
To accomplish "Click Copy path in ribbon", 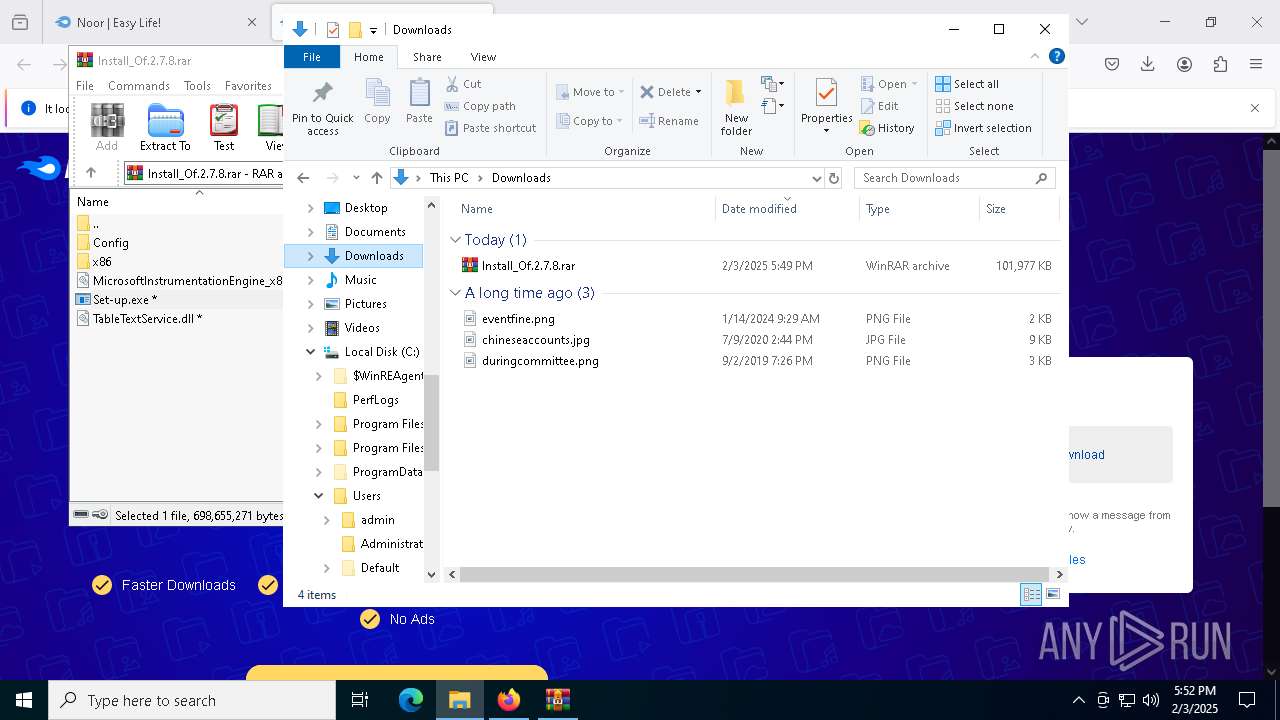I will [480, 106].
